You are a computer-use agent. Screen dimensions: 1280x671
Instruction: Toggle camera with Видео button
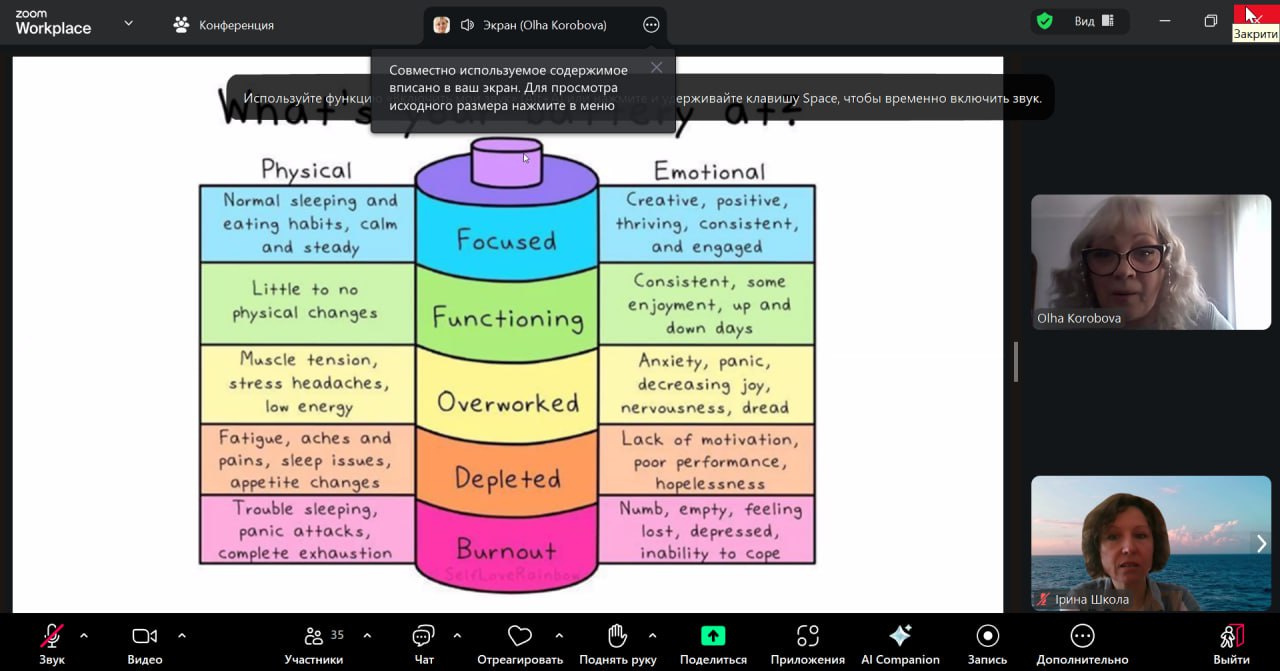tap(145, 637)
